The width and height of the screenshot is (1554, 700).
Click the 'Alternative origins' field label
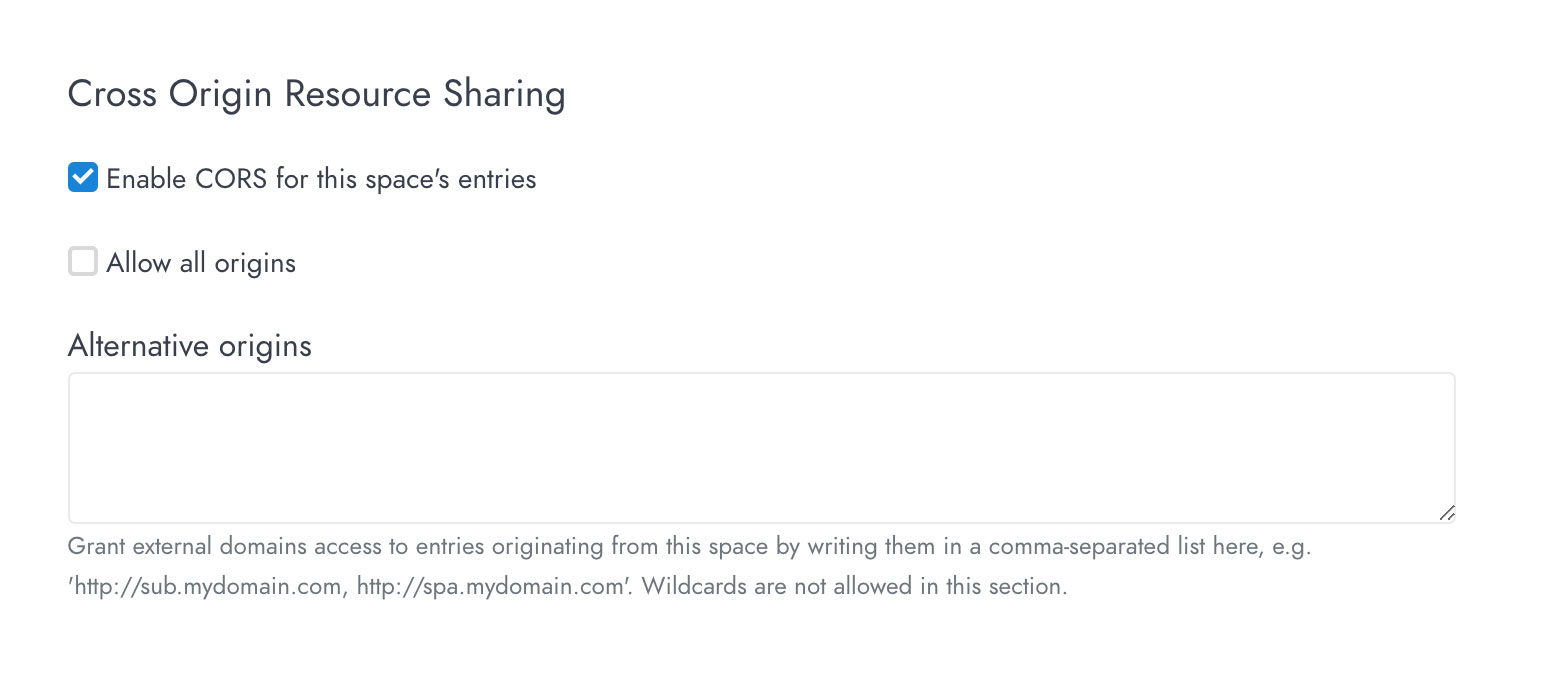(x=190, y=346)
